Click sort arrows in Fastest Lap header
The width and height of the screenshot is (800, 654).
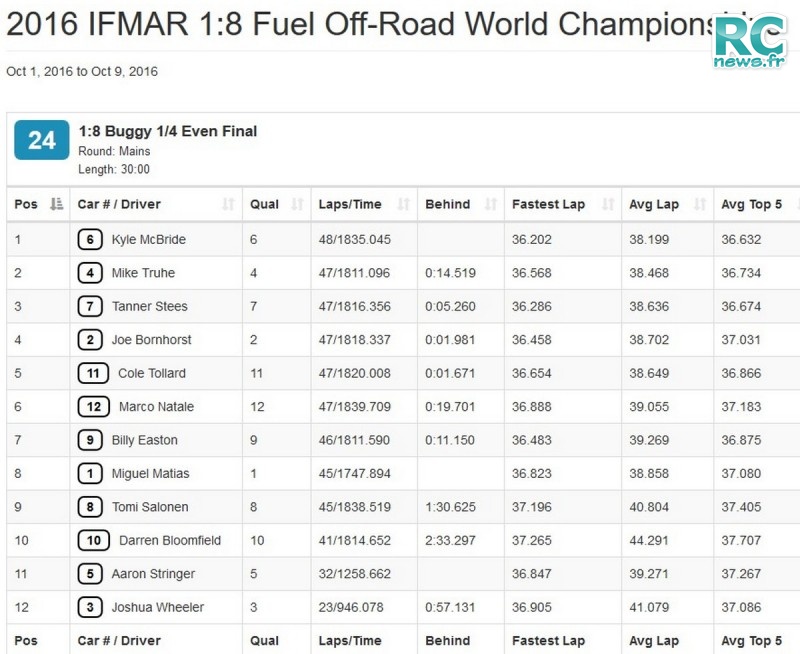tap(608, 204)
